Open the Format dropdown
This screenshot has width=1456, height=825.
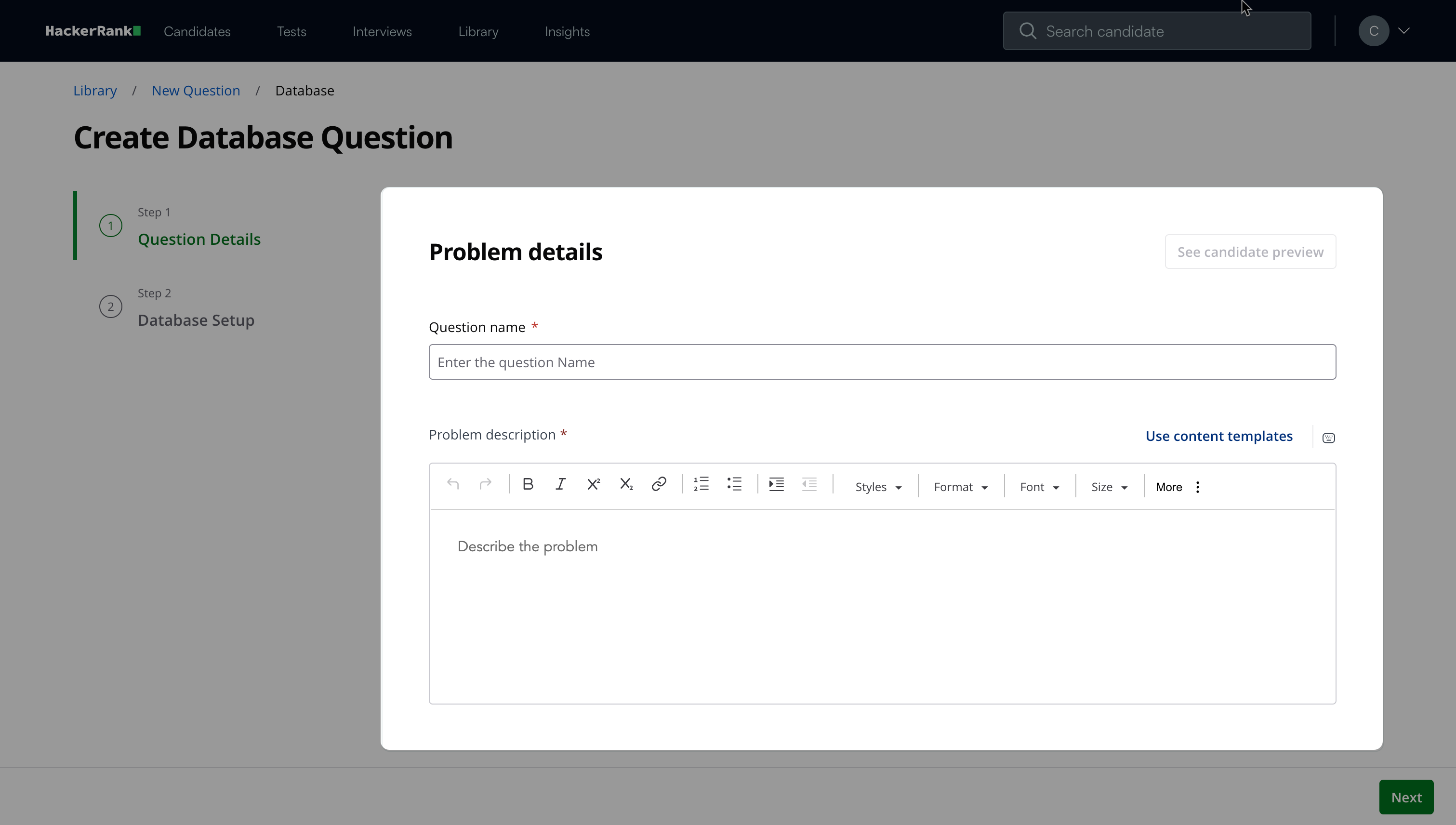tap(960, 487)
